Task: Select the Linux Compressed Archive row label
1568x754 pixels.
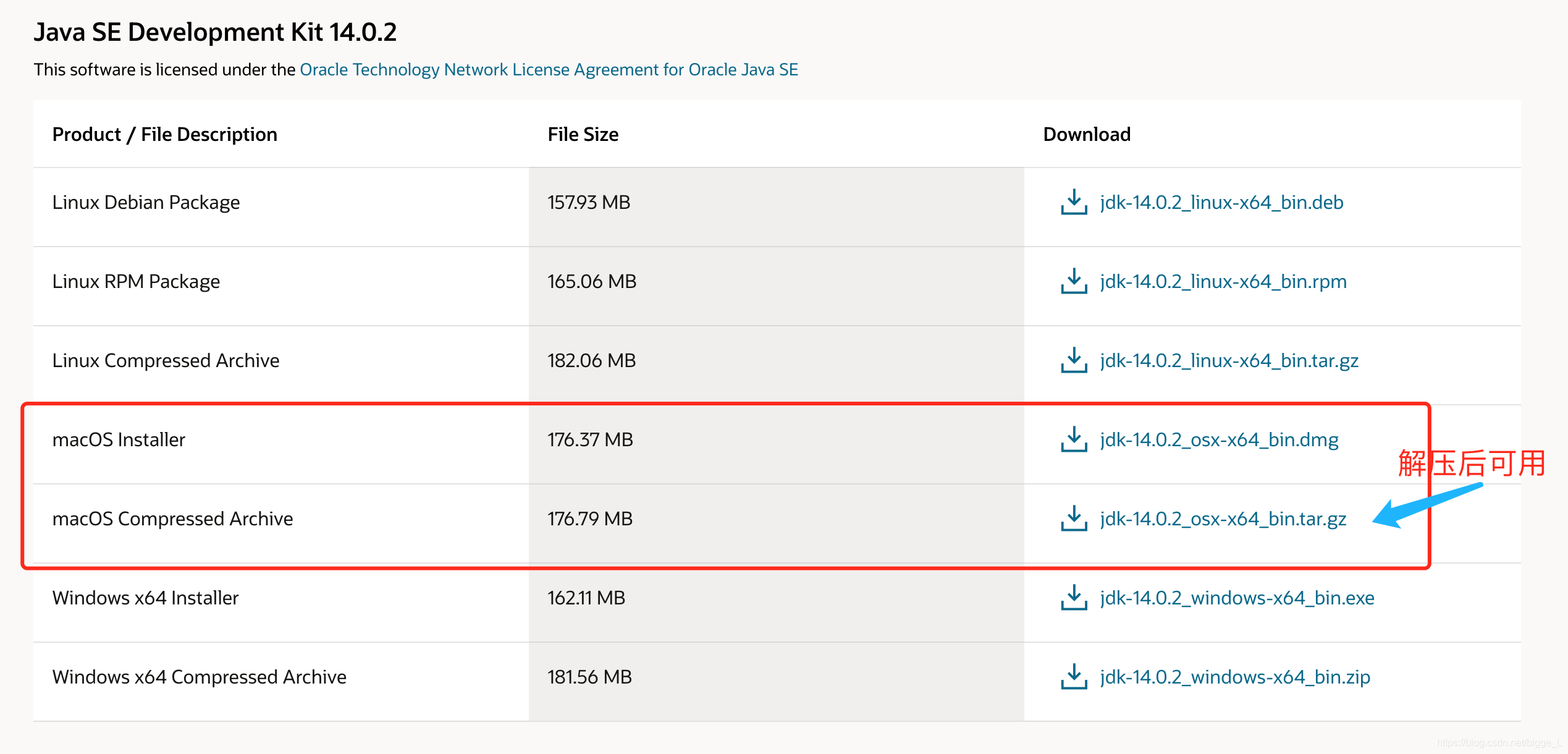Action: point(166,361)
